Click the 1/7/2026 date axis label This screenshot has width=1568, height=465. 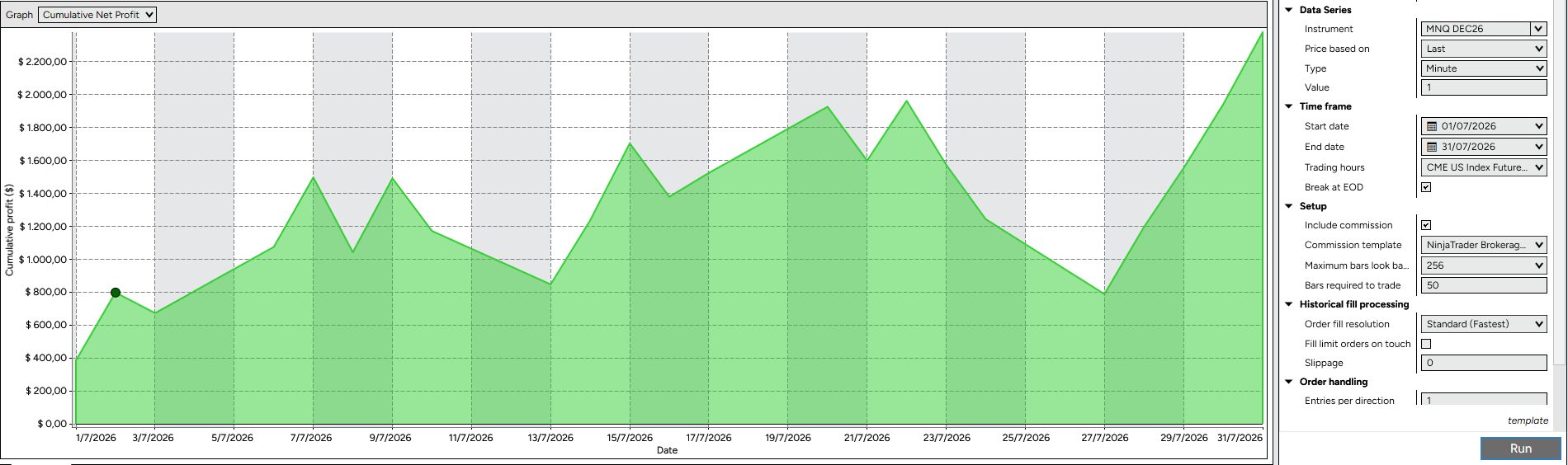(95, 438)
